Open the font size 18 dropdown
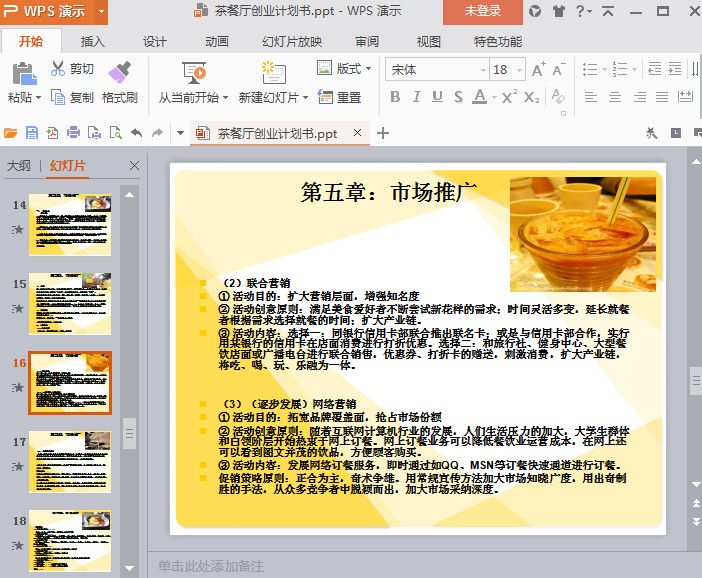 tap(519, 70)
